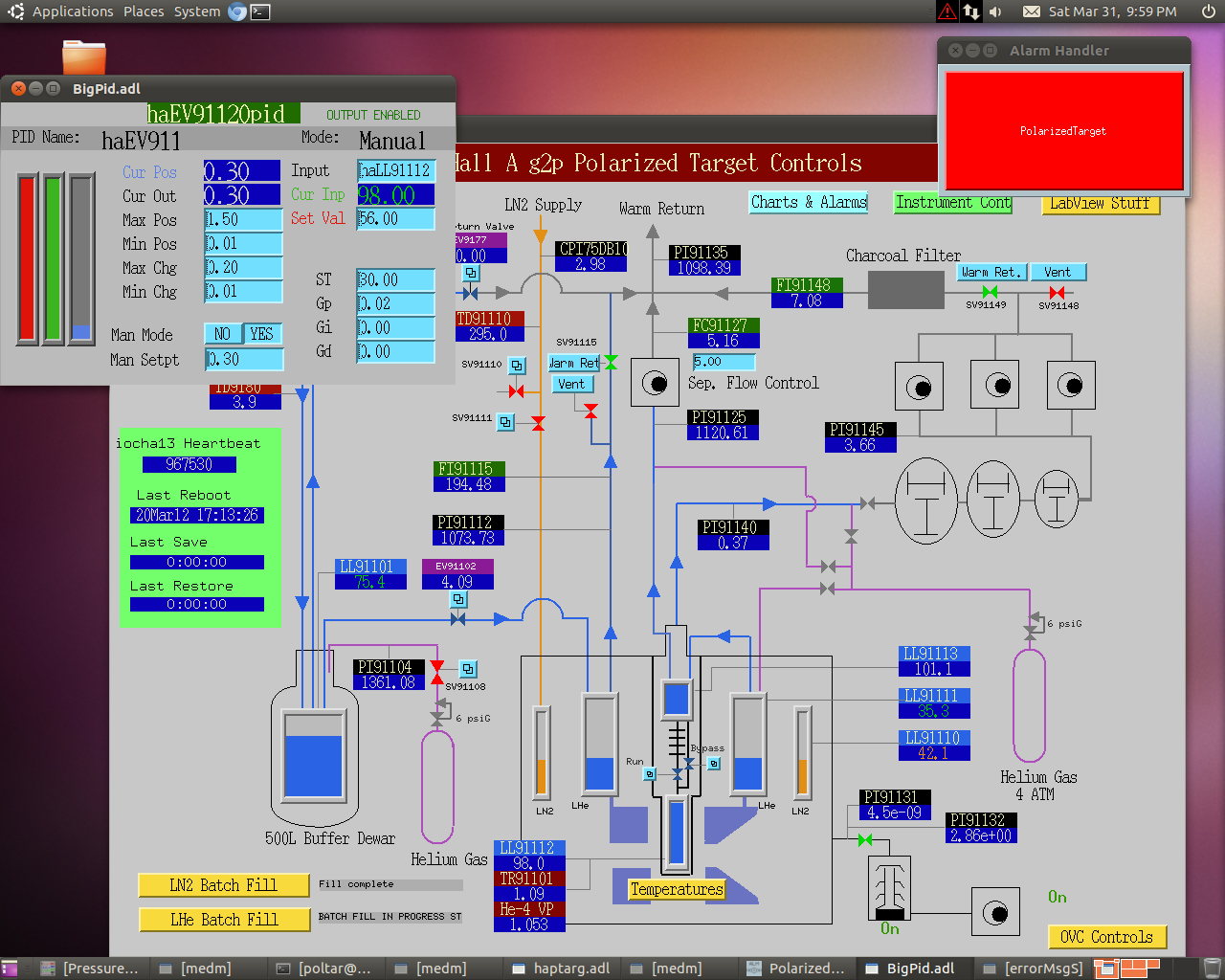Click the green bar in BigPid
The width and height of the screenshot is (1225, 980).
pyautogui.click(x=54, y=258)
